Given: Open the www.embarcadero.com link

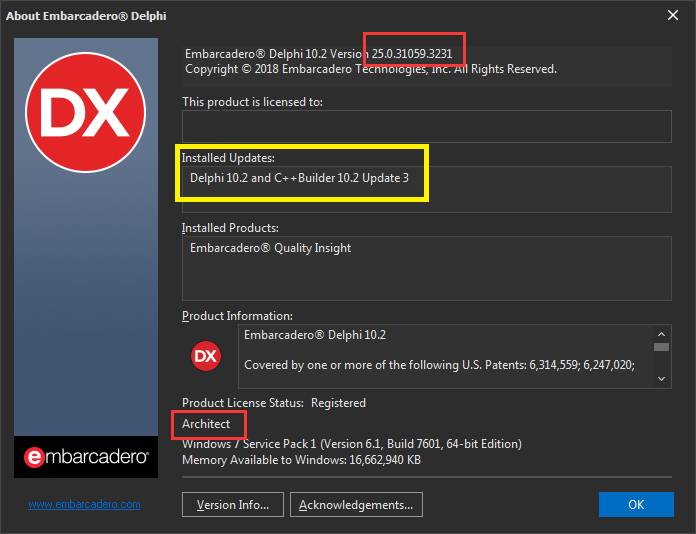Looking at the screenshot, I should [84, 504].
